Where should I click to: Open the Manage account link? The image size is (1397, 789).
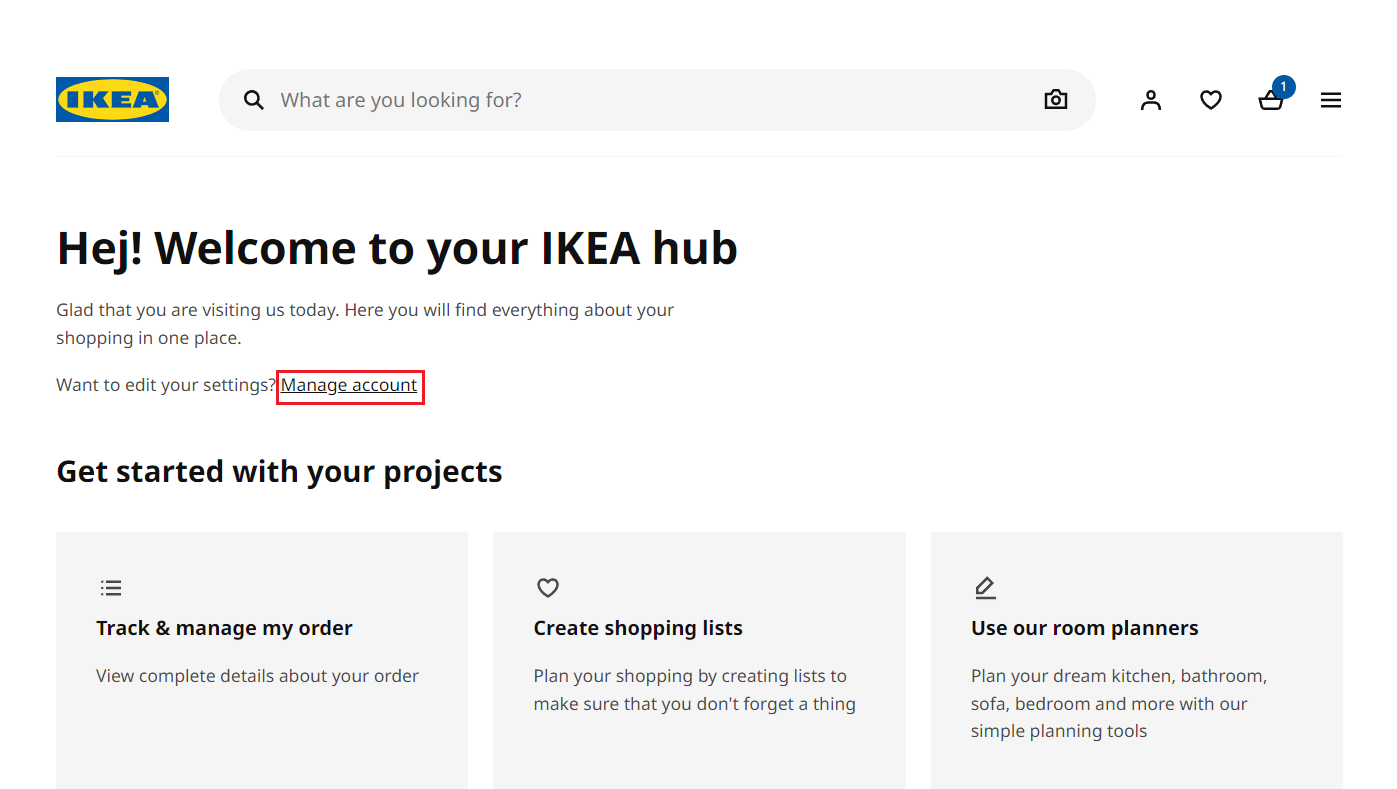349,385
